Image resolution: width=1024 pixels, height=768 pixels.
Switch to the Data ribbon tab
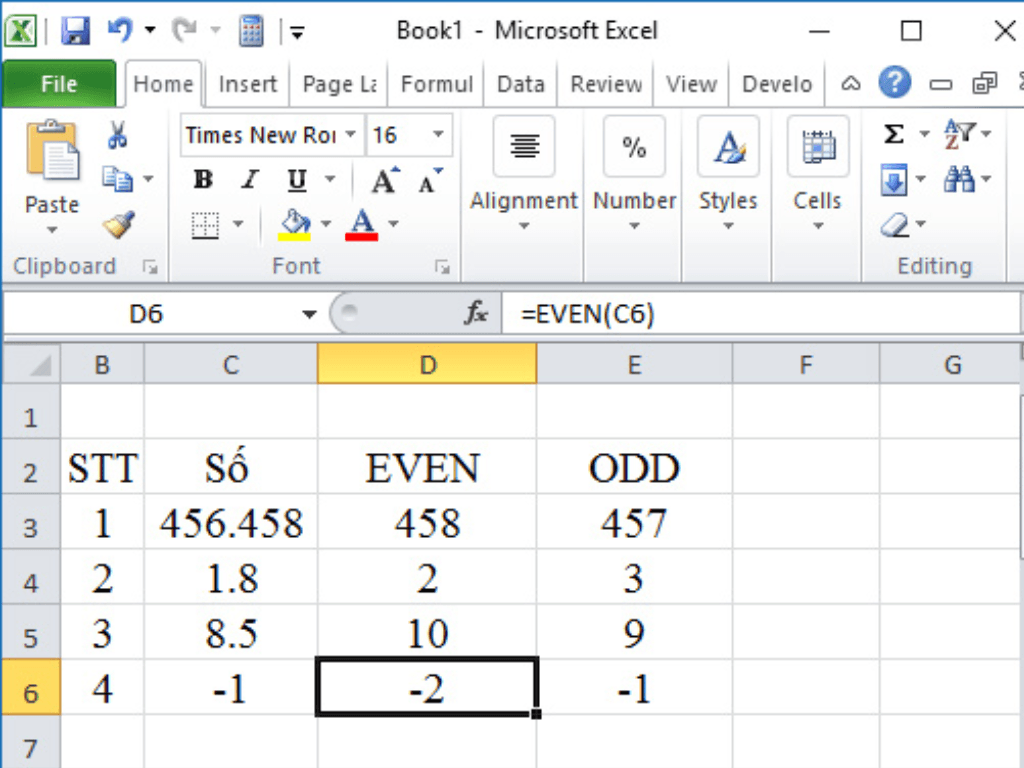pos(520,84)
